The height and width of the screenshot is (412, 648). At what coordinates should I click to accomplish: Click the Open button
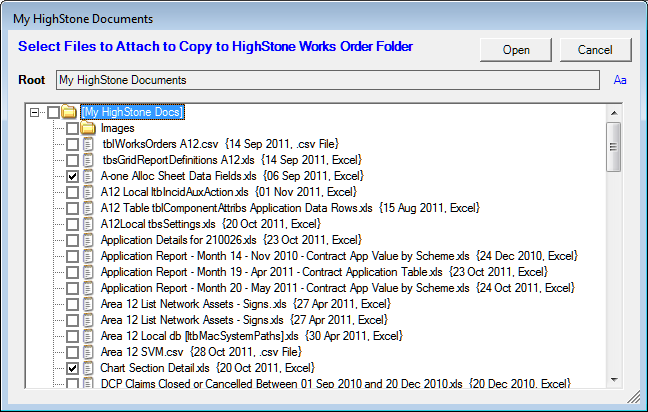pos(516,50)
